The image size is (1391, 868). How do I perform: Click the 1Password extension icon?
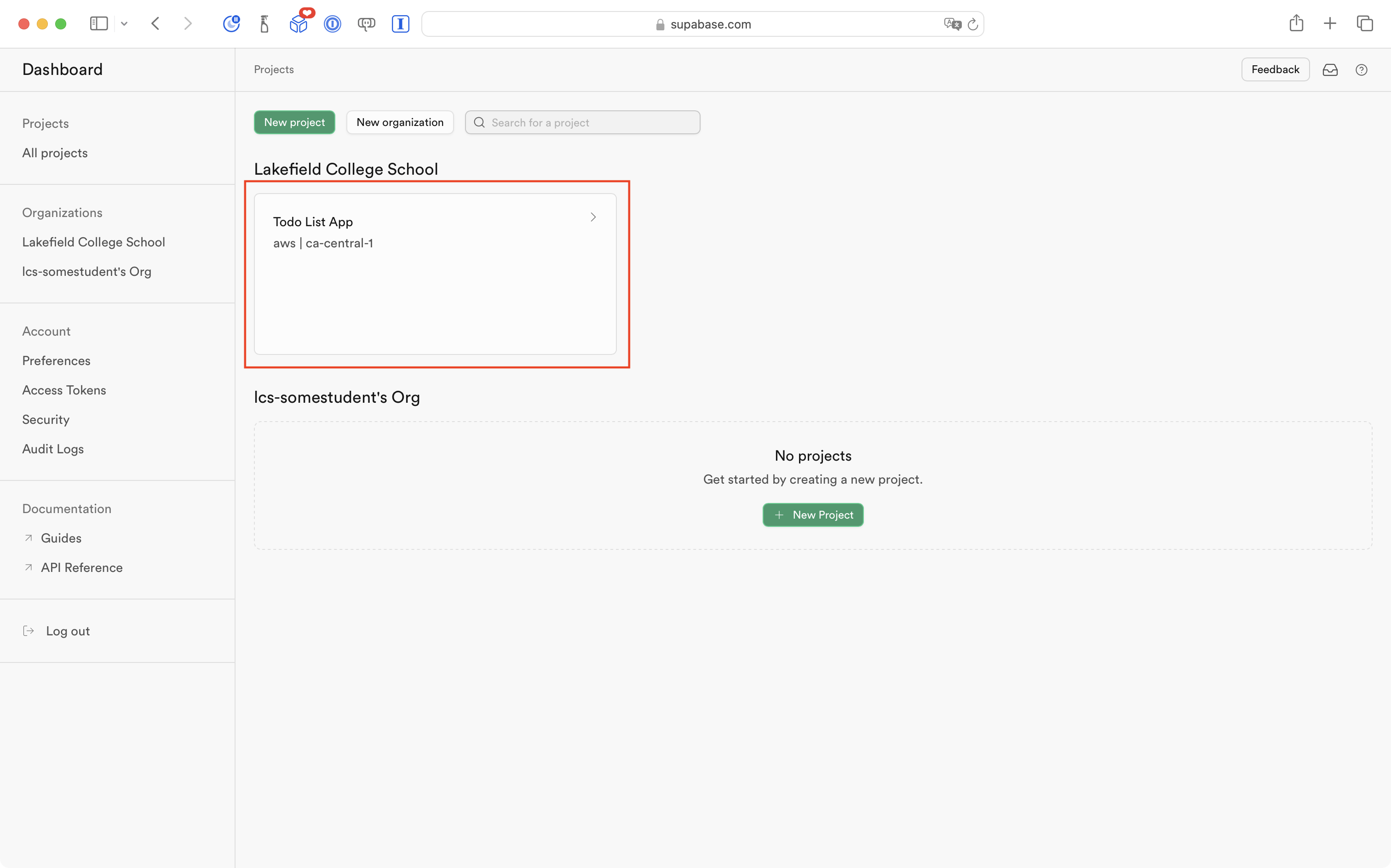coord(333,24)
